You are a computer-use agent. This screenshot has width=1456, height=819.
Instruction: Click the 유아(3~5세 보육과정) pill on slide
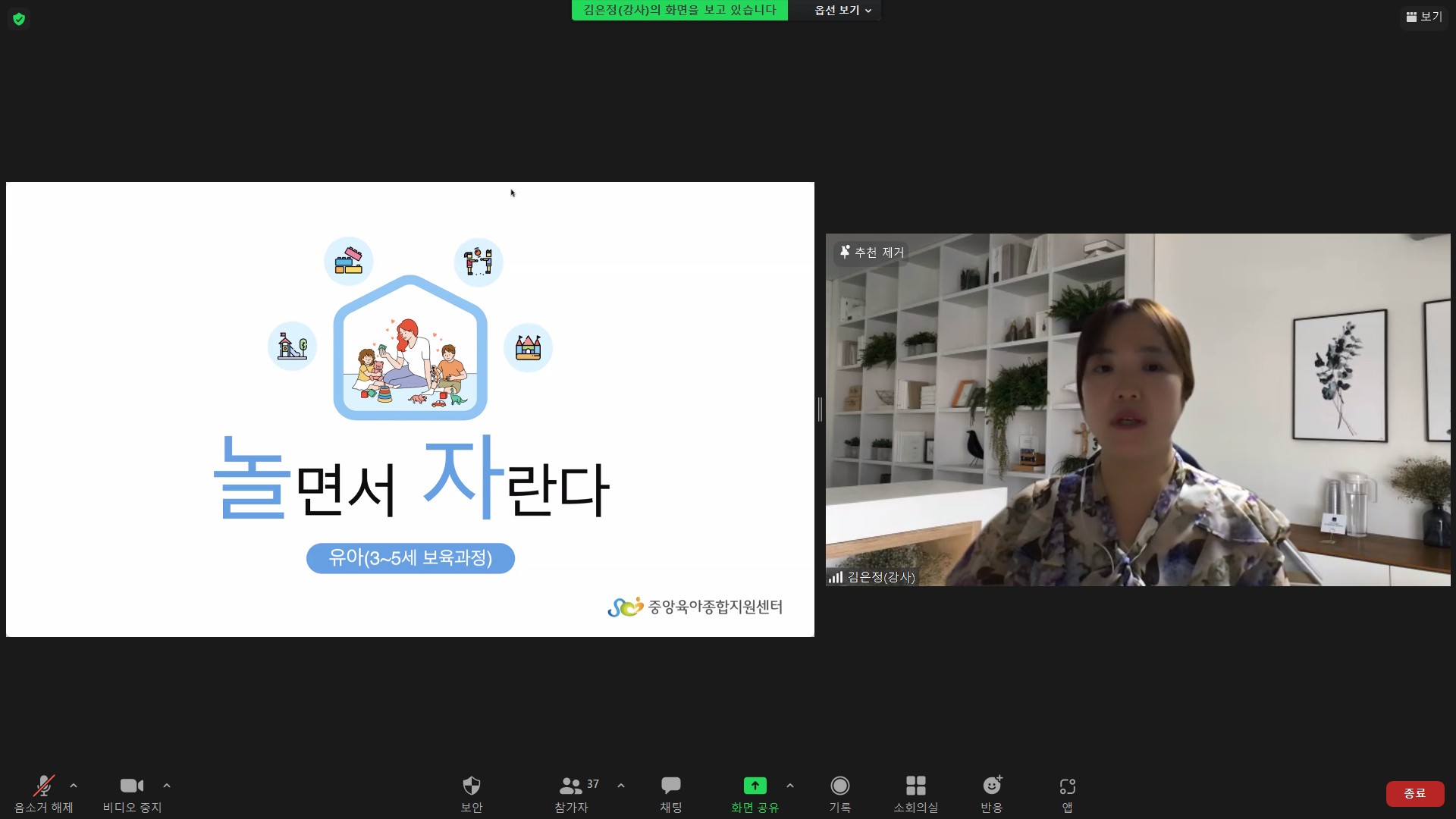[410, 558]
